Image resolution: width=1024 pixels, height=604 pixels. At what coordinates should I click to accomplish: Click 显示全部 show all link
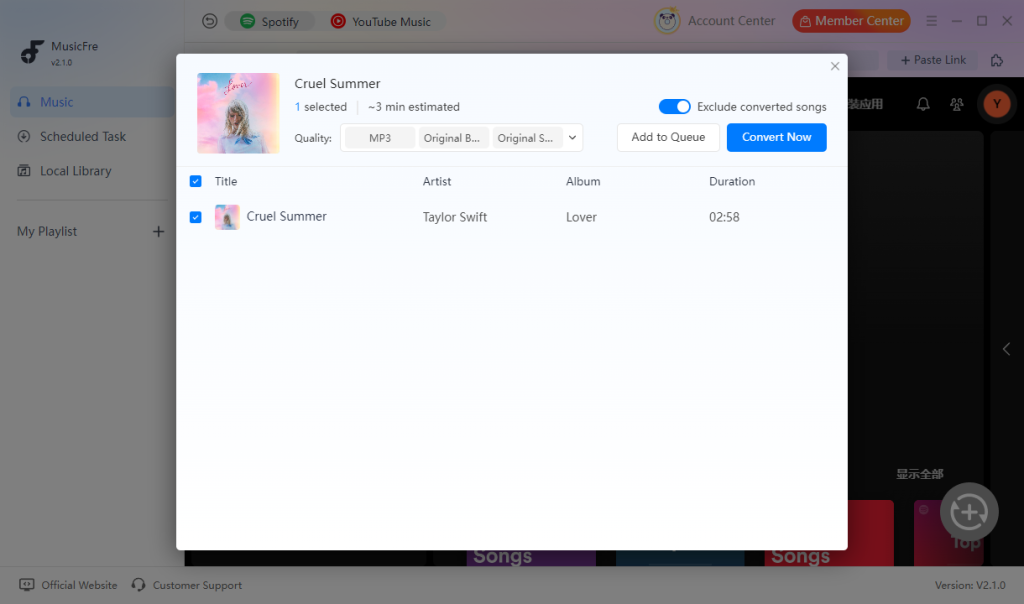pyautogui.click(x=920, y=474)
